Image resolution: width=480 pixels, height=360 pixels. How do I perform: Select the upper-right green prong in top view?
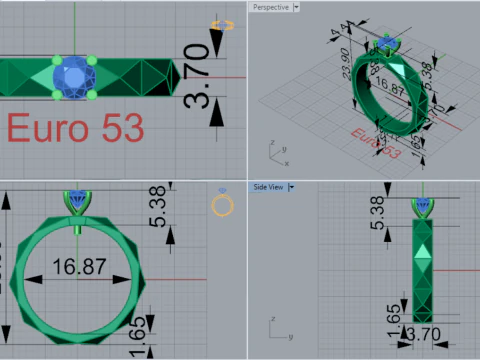[92, 61]
